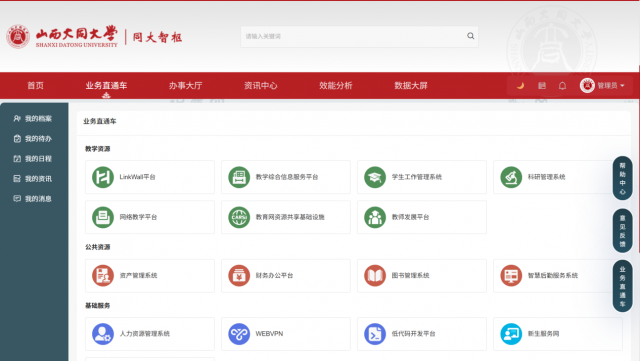Open the 图书管理系统 book icon
Viewport: 640px width, 361px height.
[x=375, y=276]
